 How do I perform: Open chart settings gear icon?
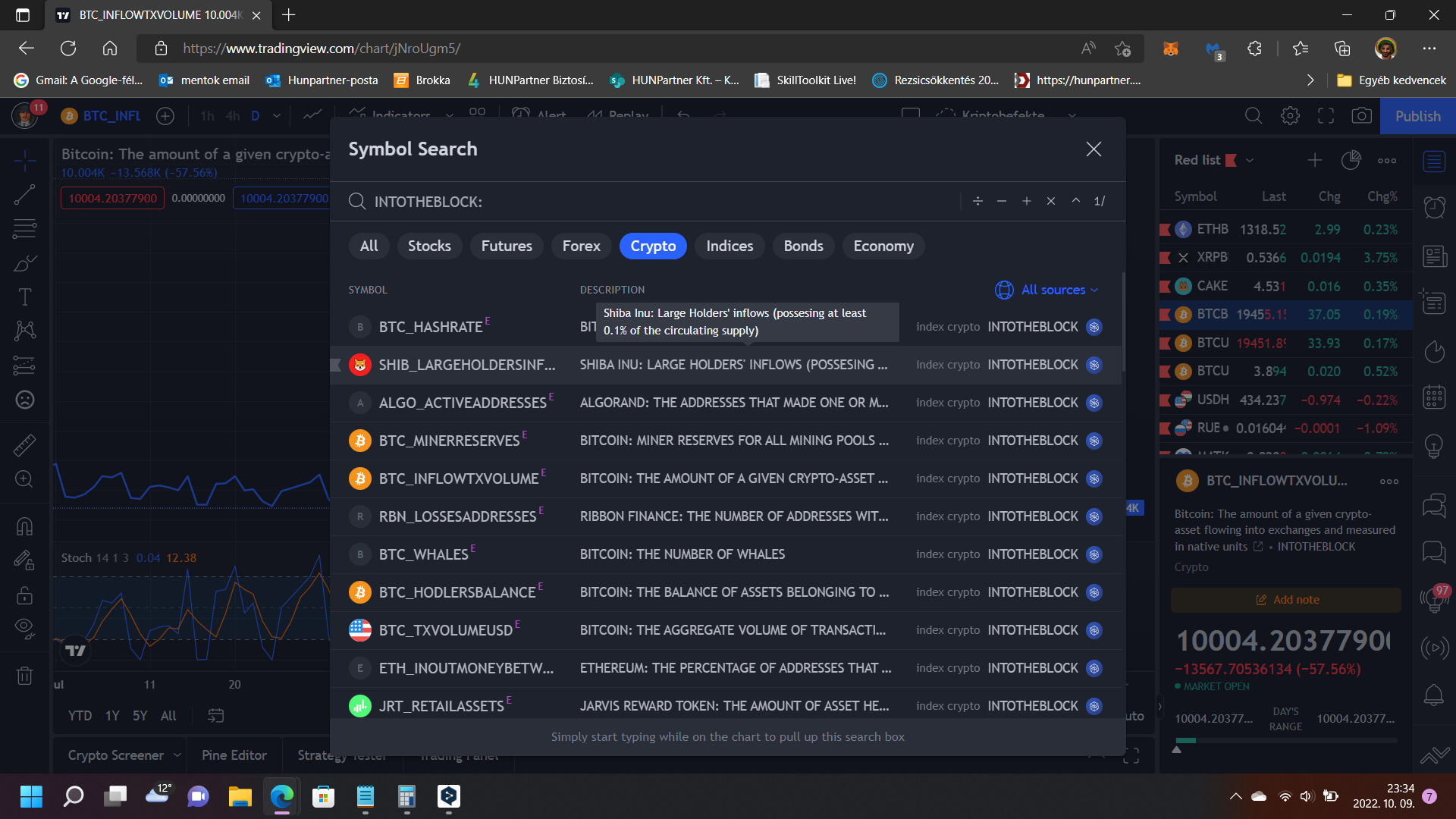pyautogui.click(x=1290, y=116)
